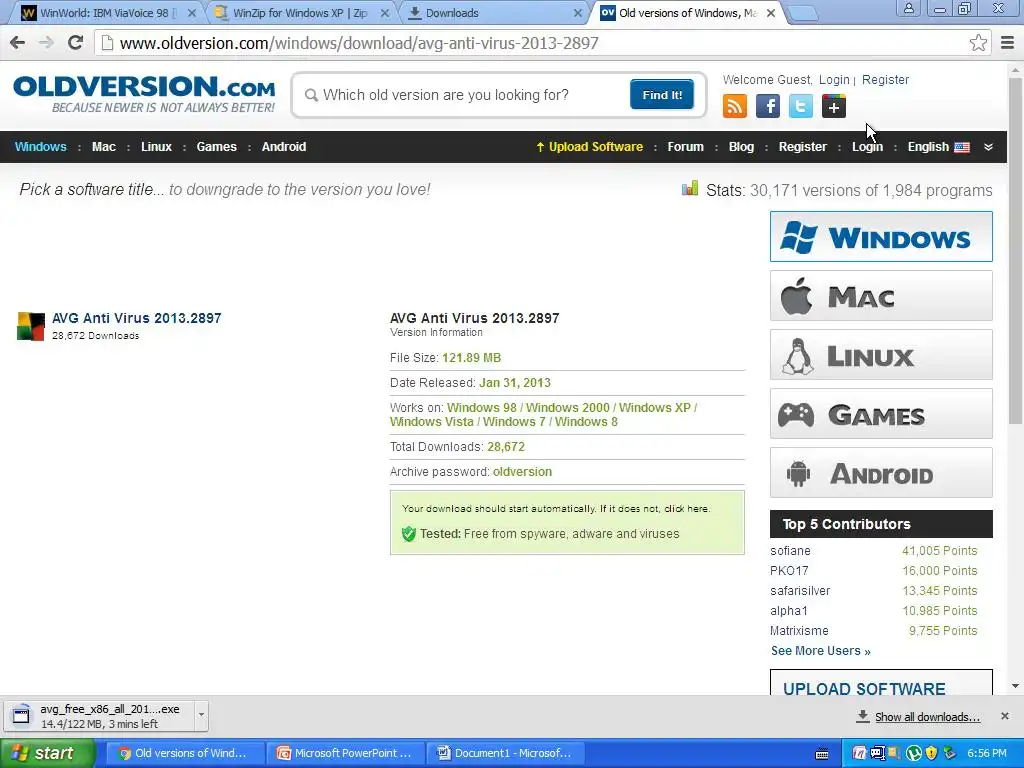Click the Find It! button
Viewport: 1024px width, 768px height.
pos(662,95)
